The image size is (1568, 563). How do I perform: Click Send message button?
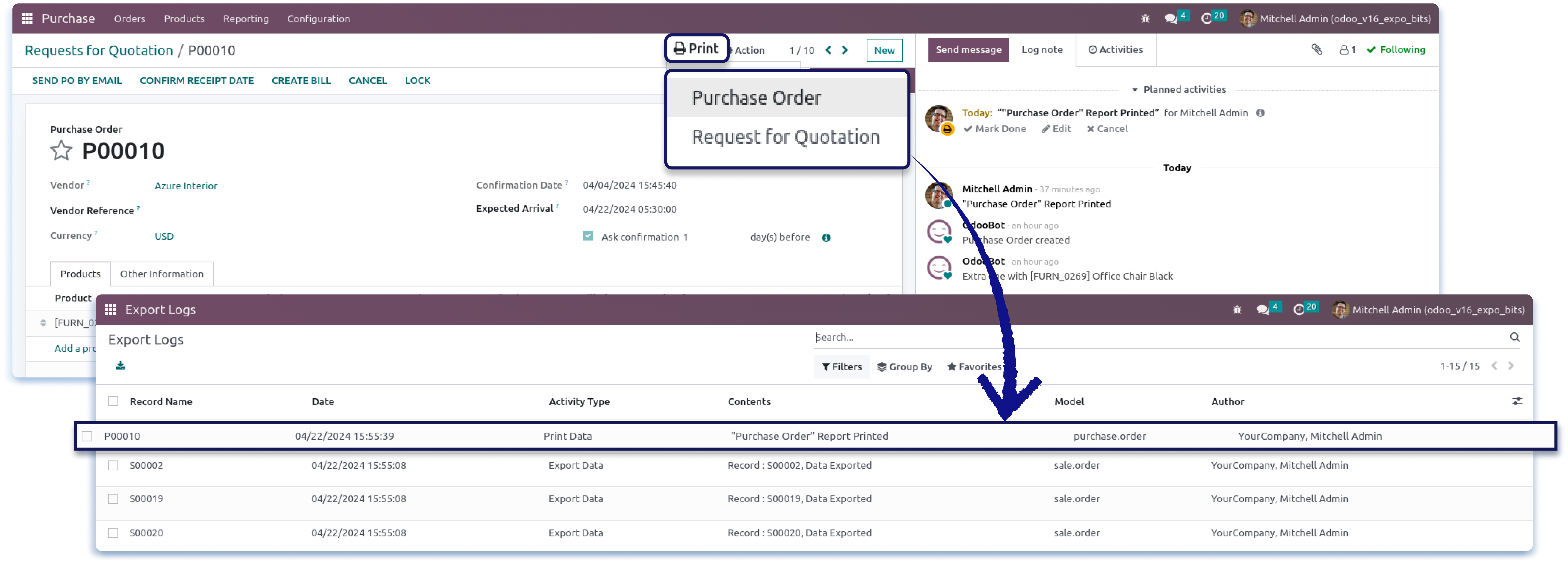pos(968,50)
